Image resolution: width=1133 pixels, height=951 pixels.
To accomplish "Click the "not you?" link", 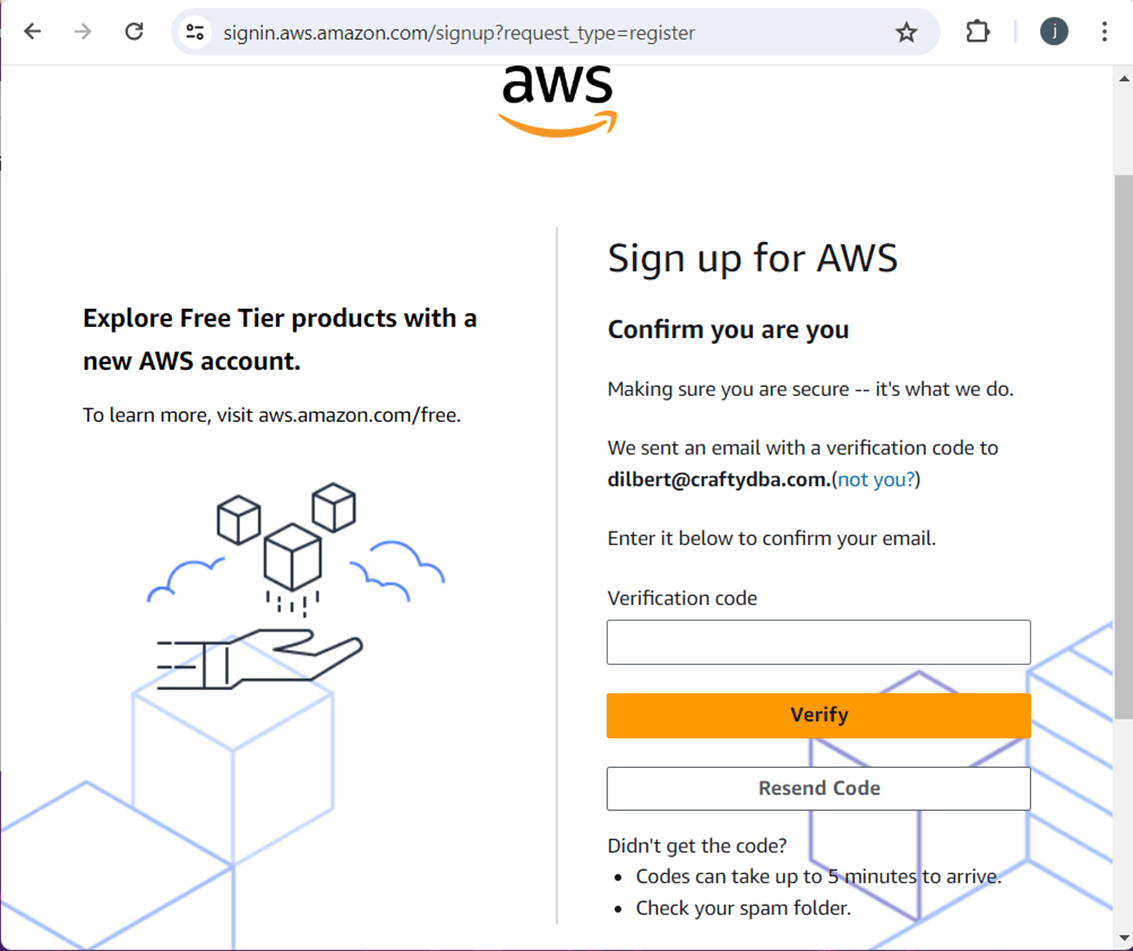I will (x=876, y=480).
